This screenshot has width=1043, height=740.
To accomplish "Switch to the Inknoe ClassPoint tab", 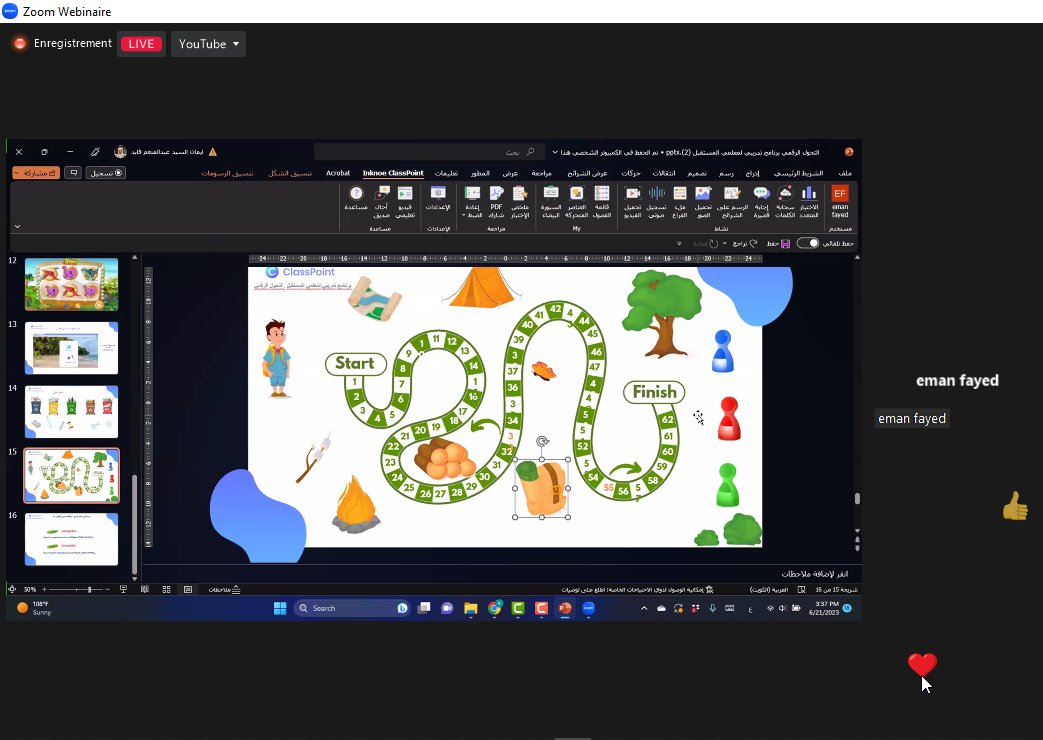I will (393, 173).
